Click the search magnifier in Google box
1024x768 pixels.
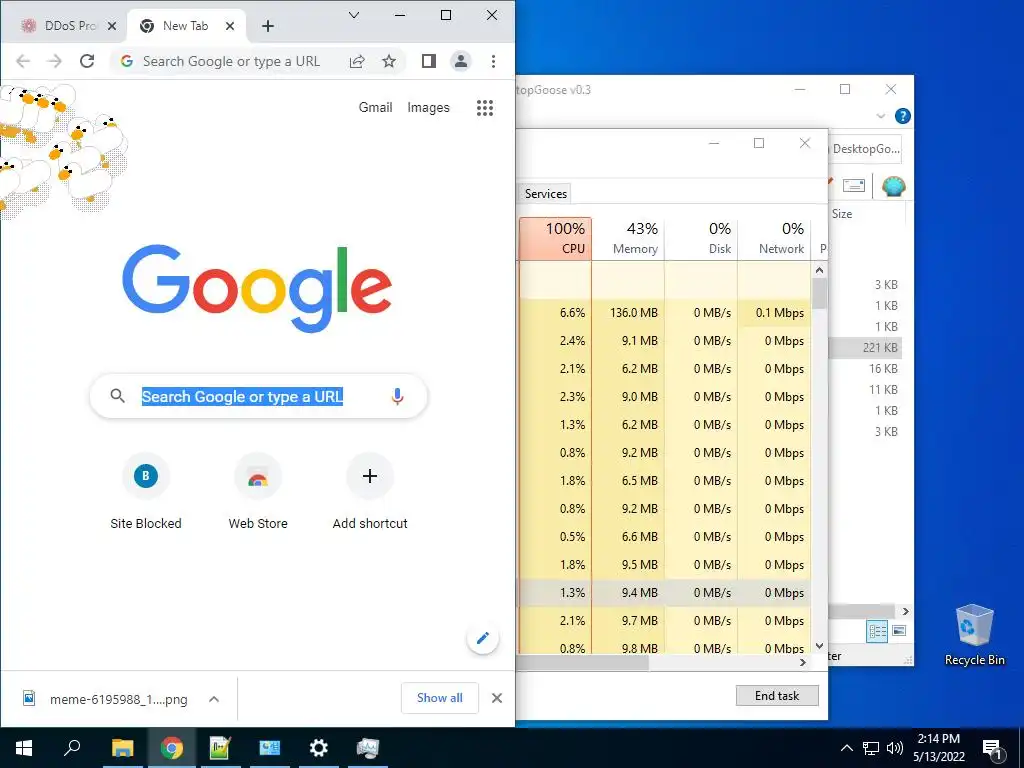coord(118,396)
